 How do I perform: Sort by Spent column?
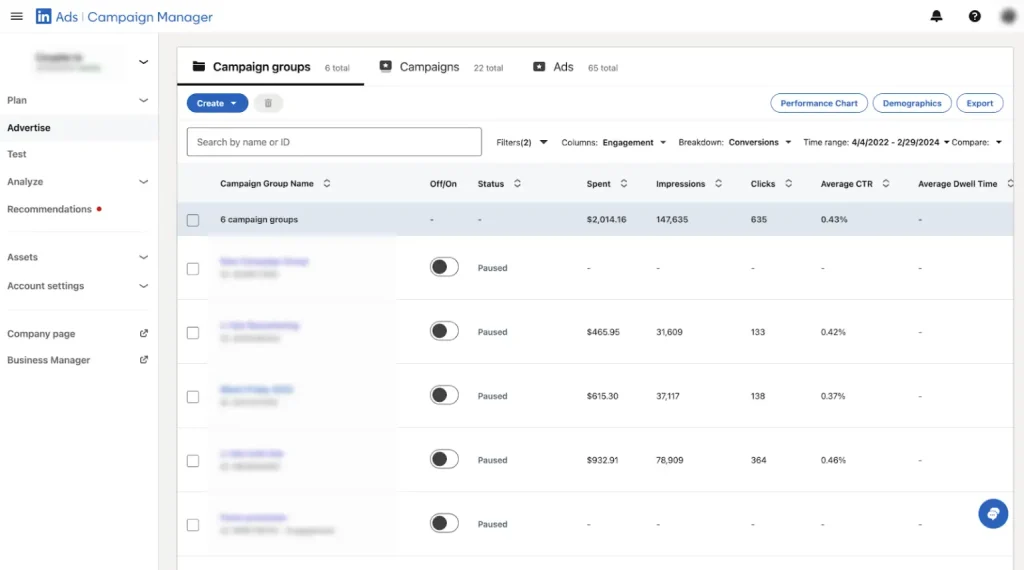pos(624,183)
